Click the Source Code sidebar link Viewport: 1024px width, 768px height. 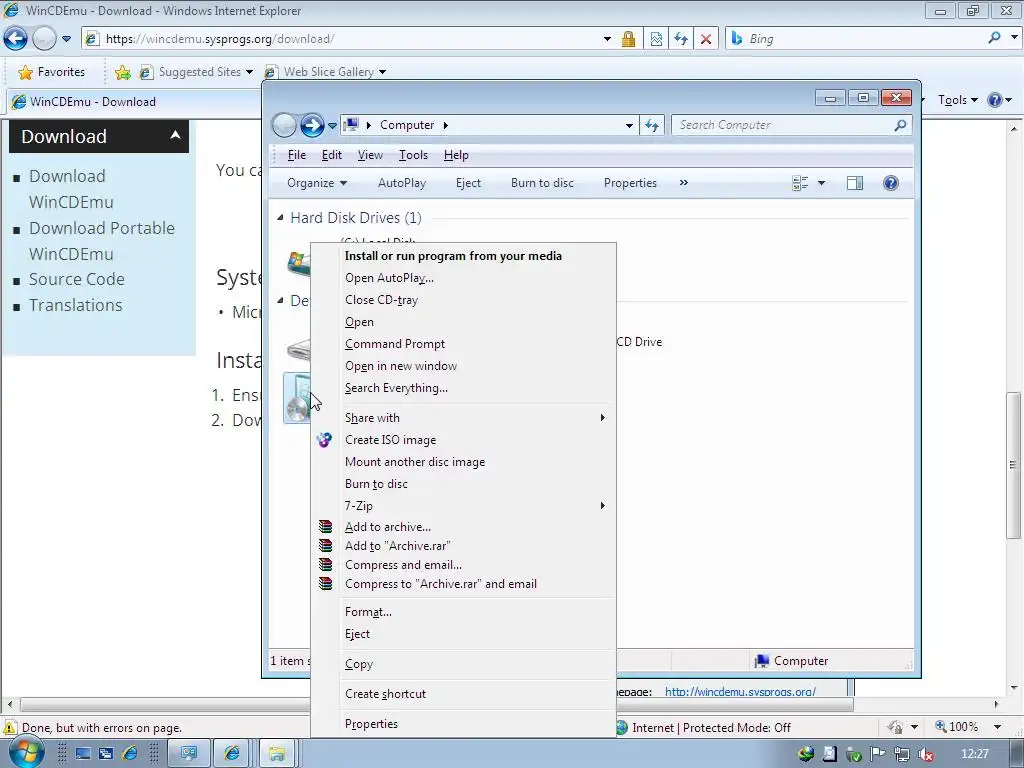(76, 279)
